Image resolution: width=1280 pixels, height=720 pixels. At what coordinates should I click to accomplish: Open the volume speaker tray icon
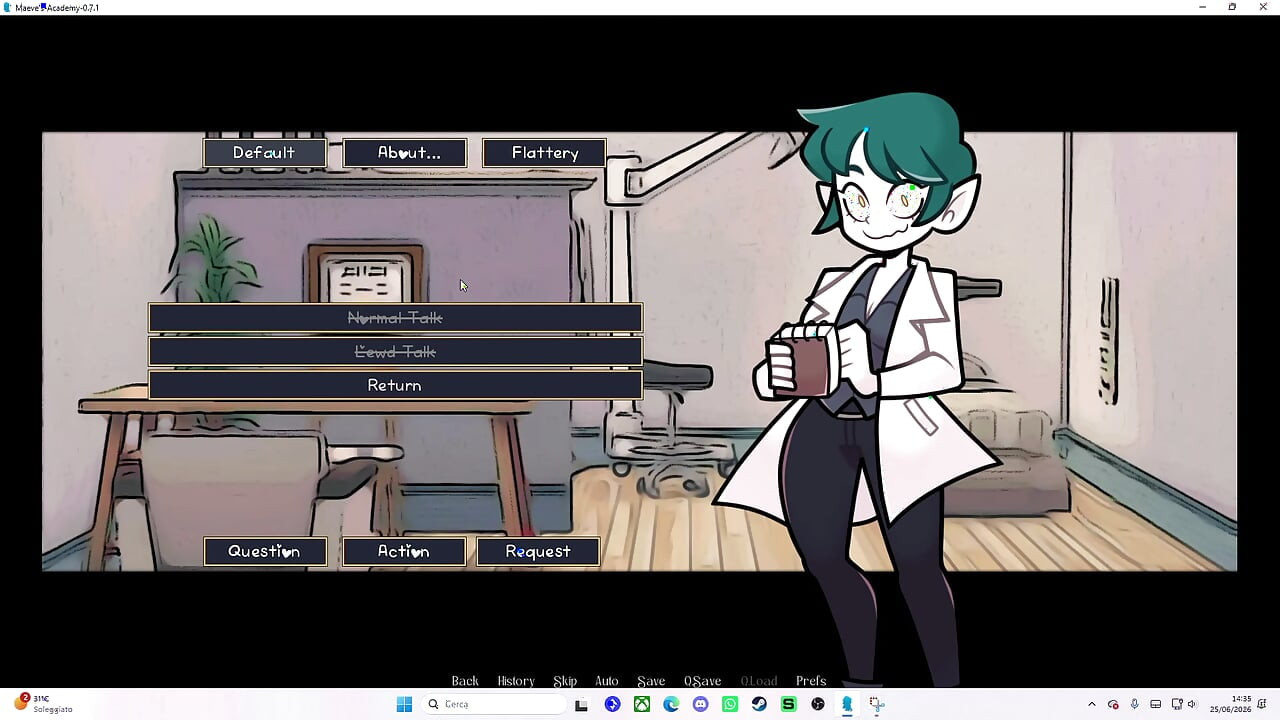[x=1192, y=704]
